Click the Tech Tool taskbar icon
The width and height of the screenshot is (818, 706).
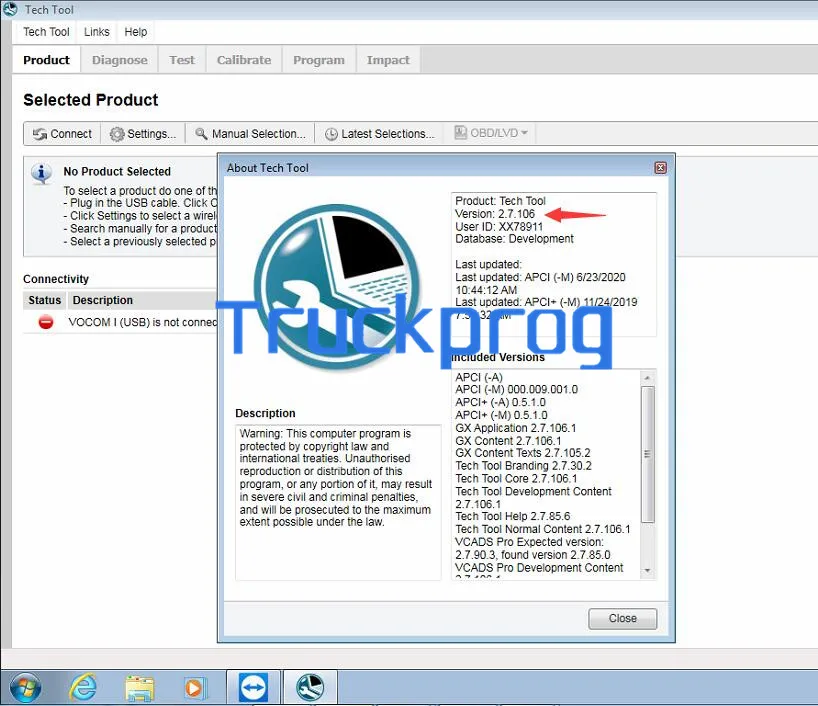pyautogui.click(x=310, y=688)
